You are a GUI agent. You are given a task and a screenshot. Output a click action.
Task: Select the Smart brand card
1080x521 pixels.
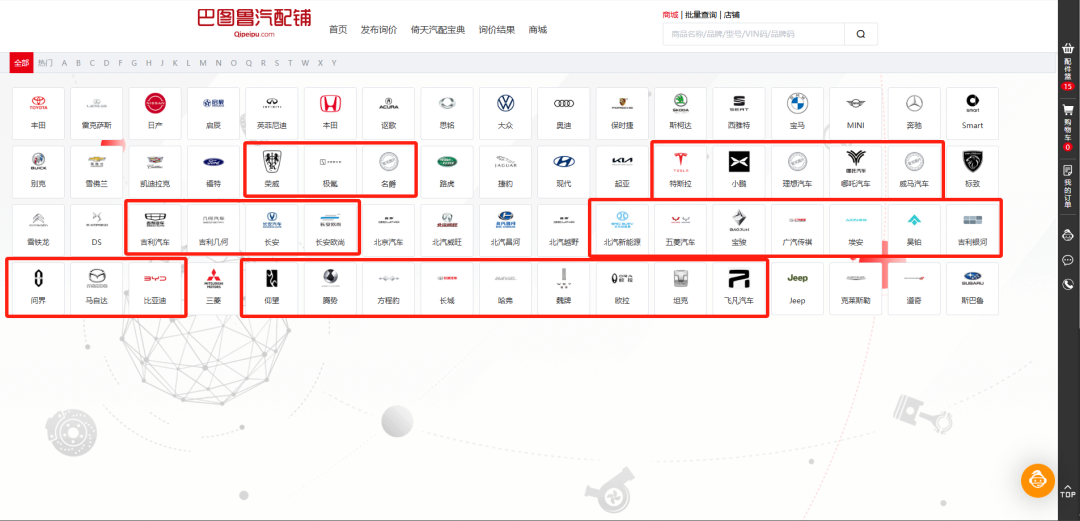[973, 114]
